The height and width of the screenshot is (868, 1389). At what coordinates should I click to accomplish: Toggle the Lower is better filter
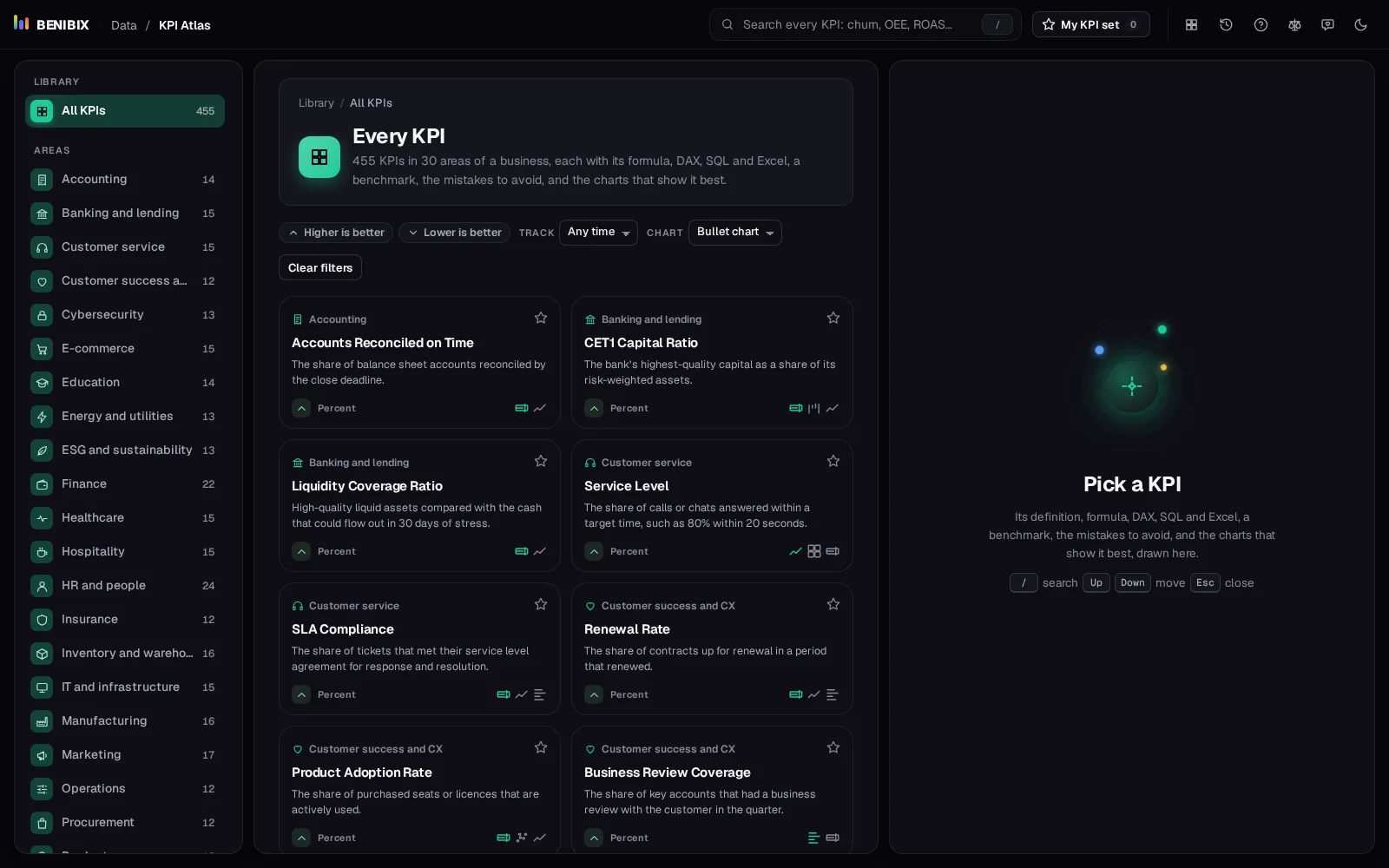tap(455, 233)
